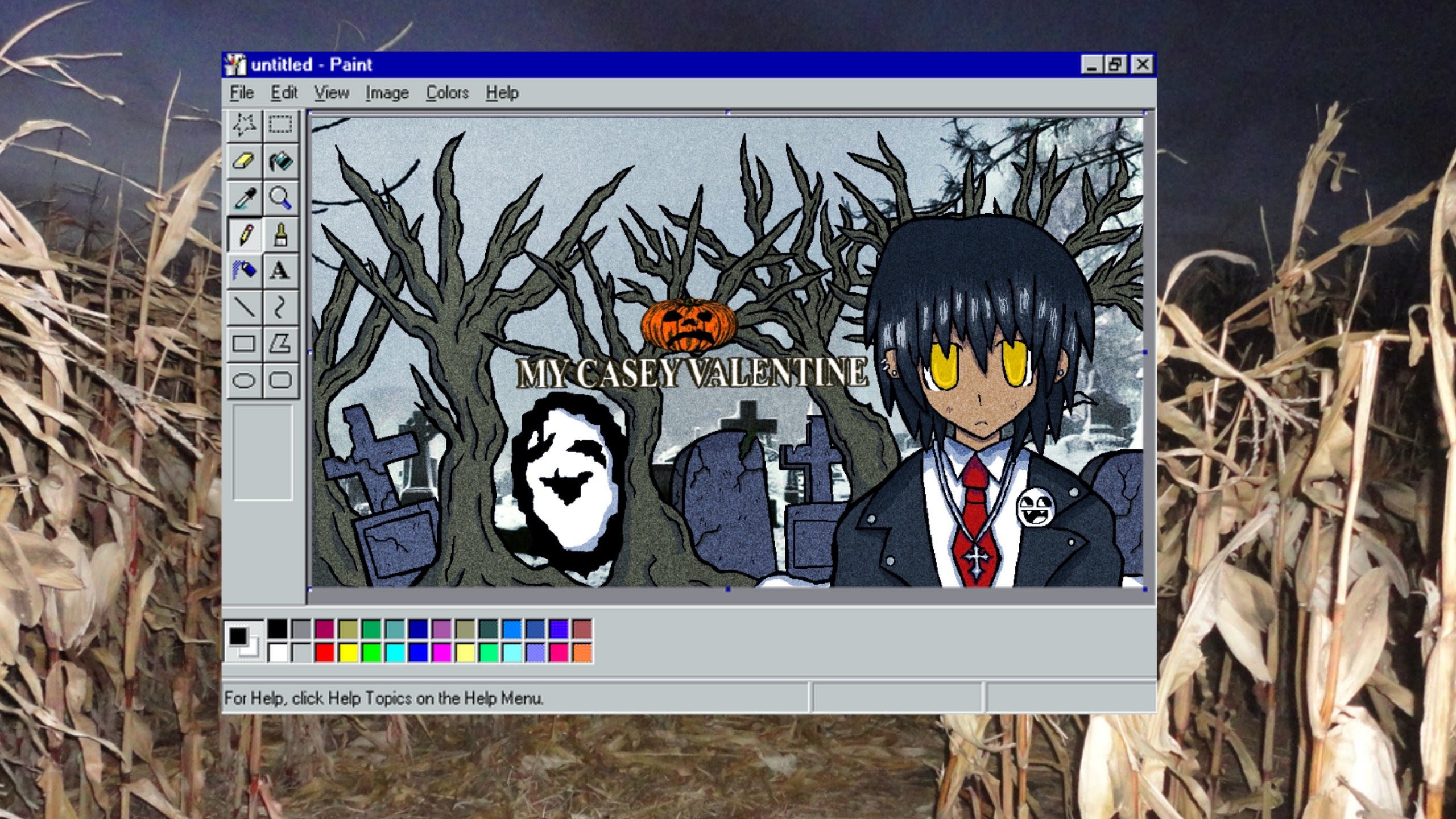This screenshot has width=1456, height=819.
Task: Select the Curve tool
Action: click(280, 307)
